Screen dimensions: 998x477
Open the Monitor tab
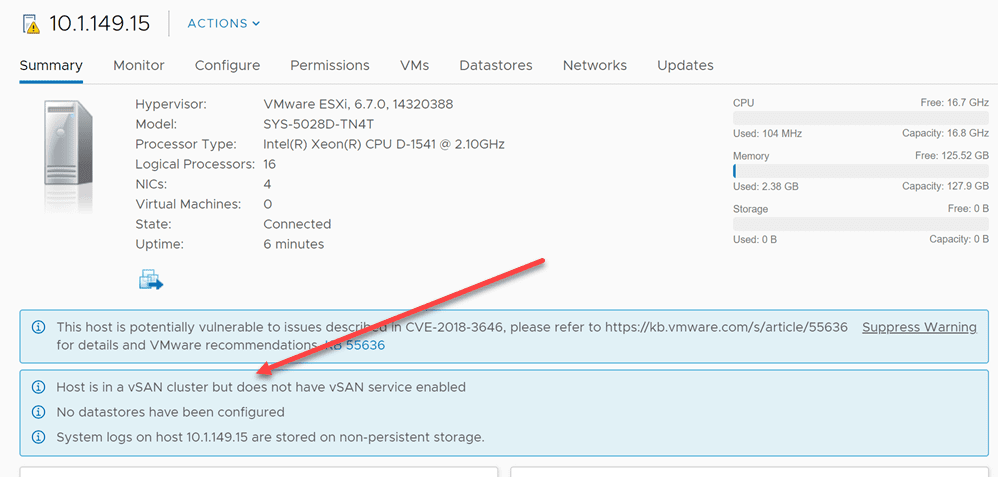coord(139,65)
